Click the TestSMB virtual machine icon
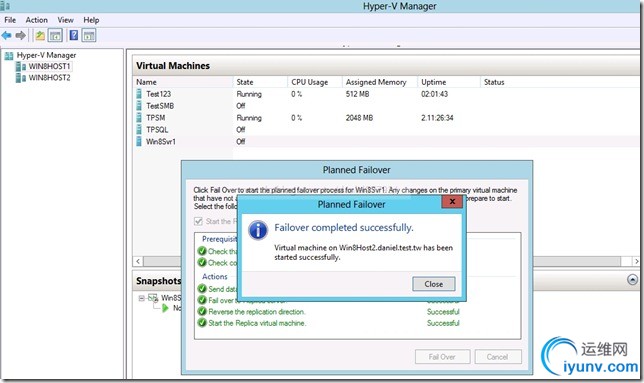 click(x=139, y=106)
